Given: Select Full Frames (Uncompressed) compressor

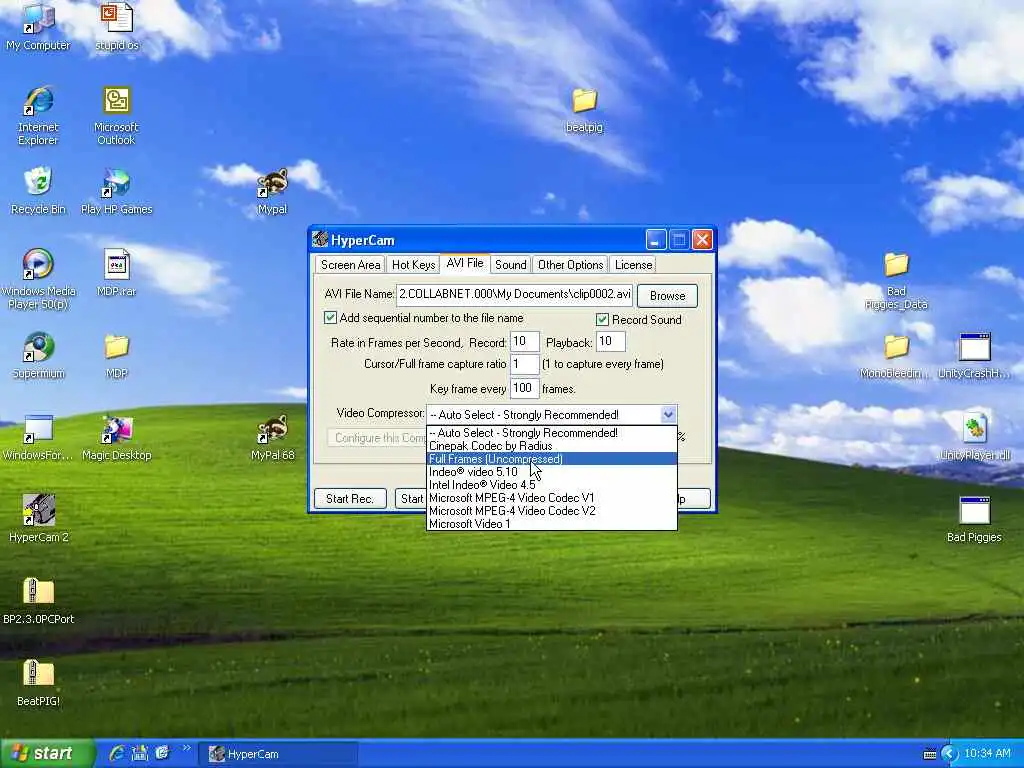Looking at the screenshot, I should [x=551, y=459].
